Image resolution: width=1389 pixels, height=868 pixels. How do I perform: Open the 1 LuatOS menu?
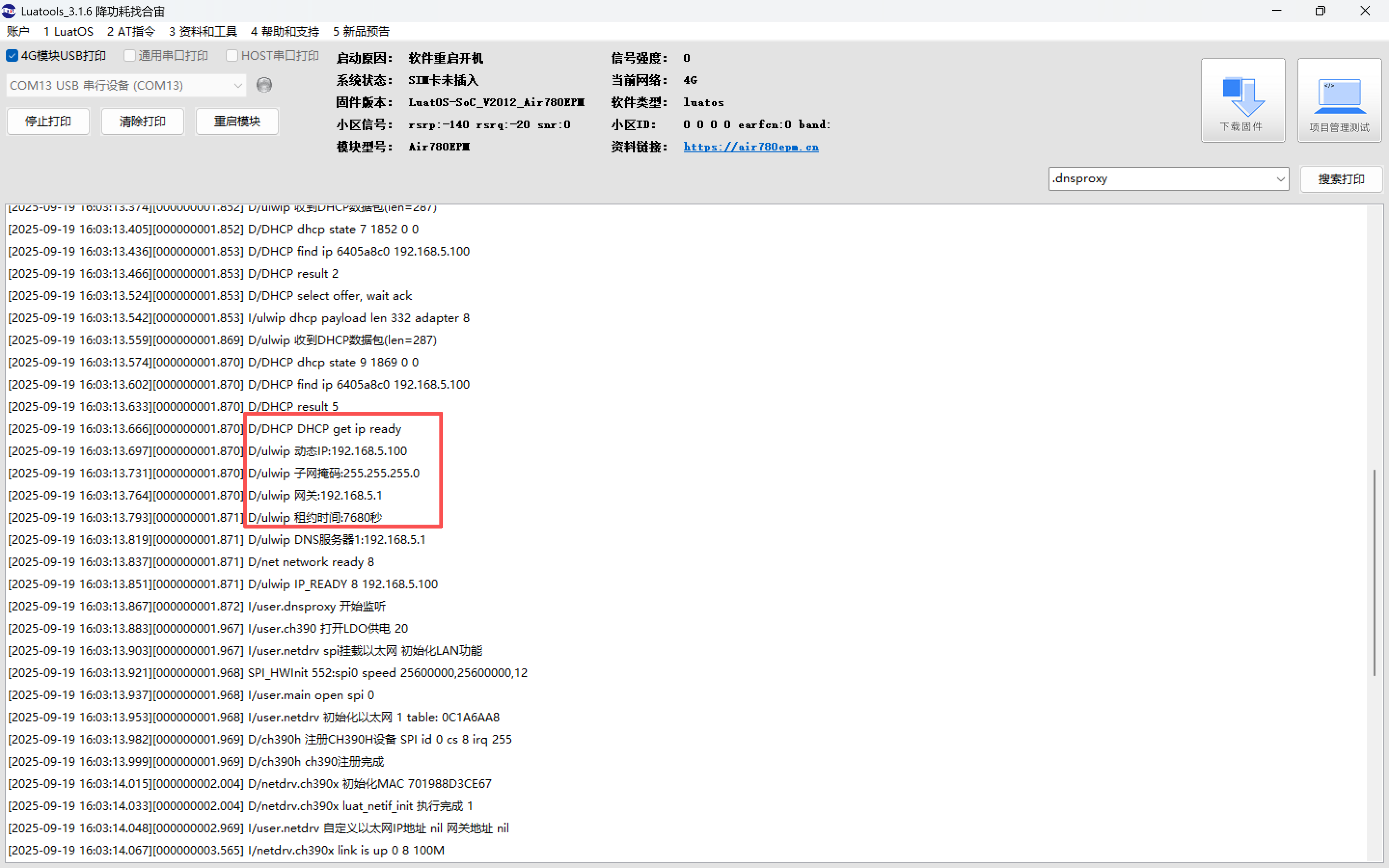point(68,31)
